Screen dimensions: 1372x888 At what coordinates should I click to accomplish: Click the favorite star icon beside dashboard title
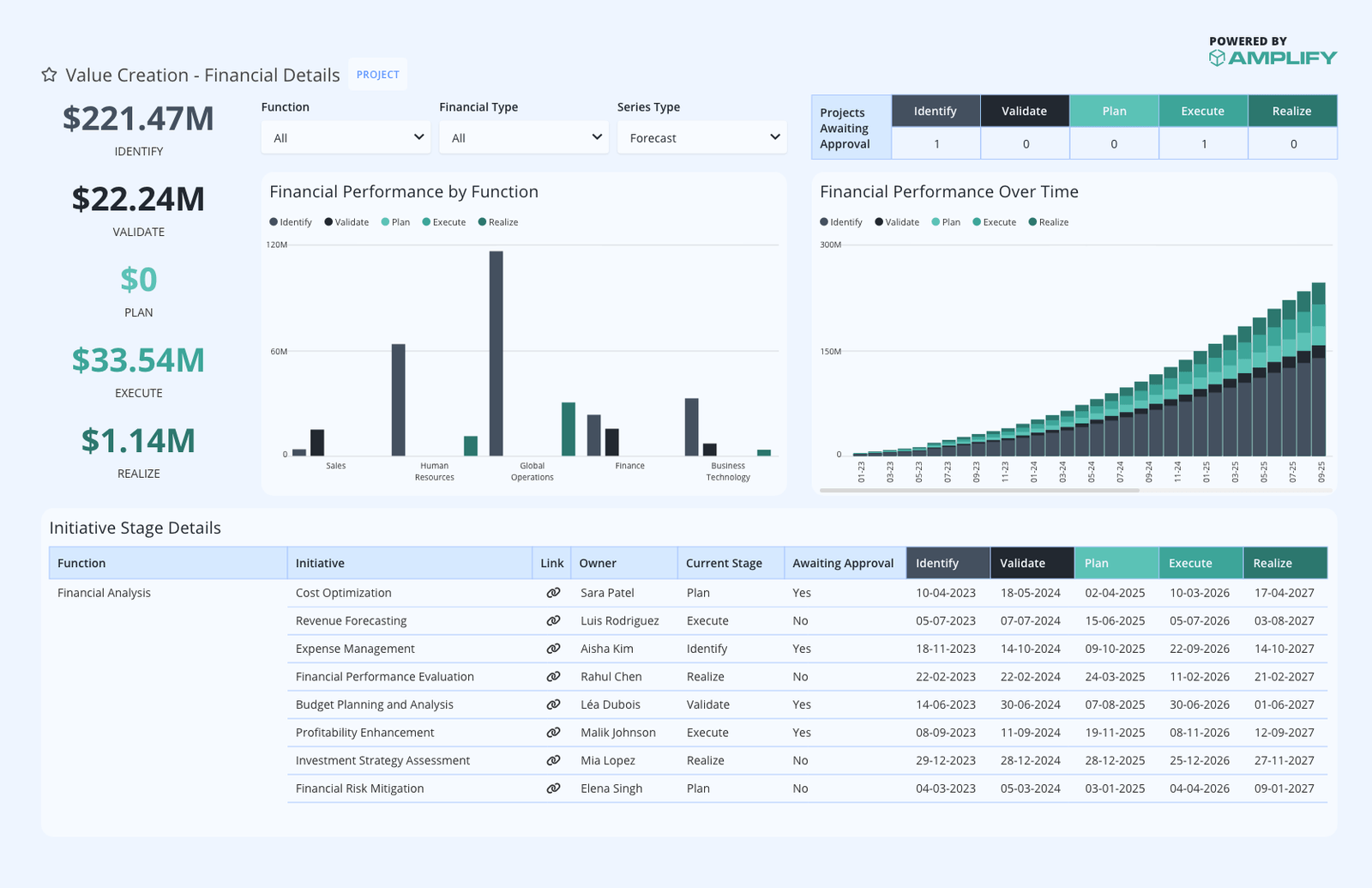pos(50,75)
